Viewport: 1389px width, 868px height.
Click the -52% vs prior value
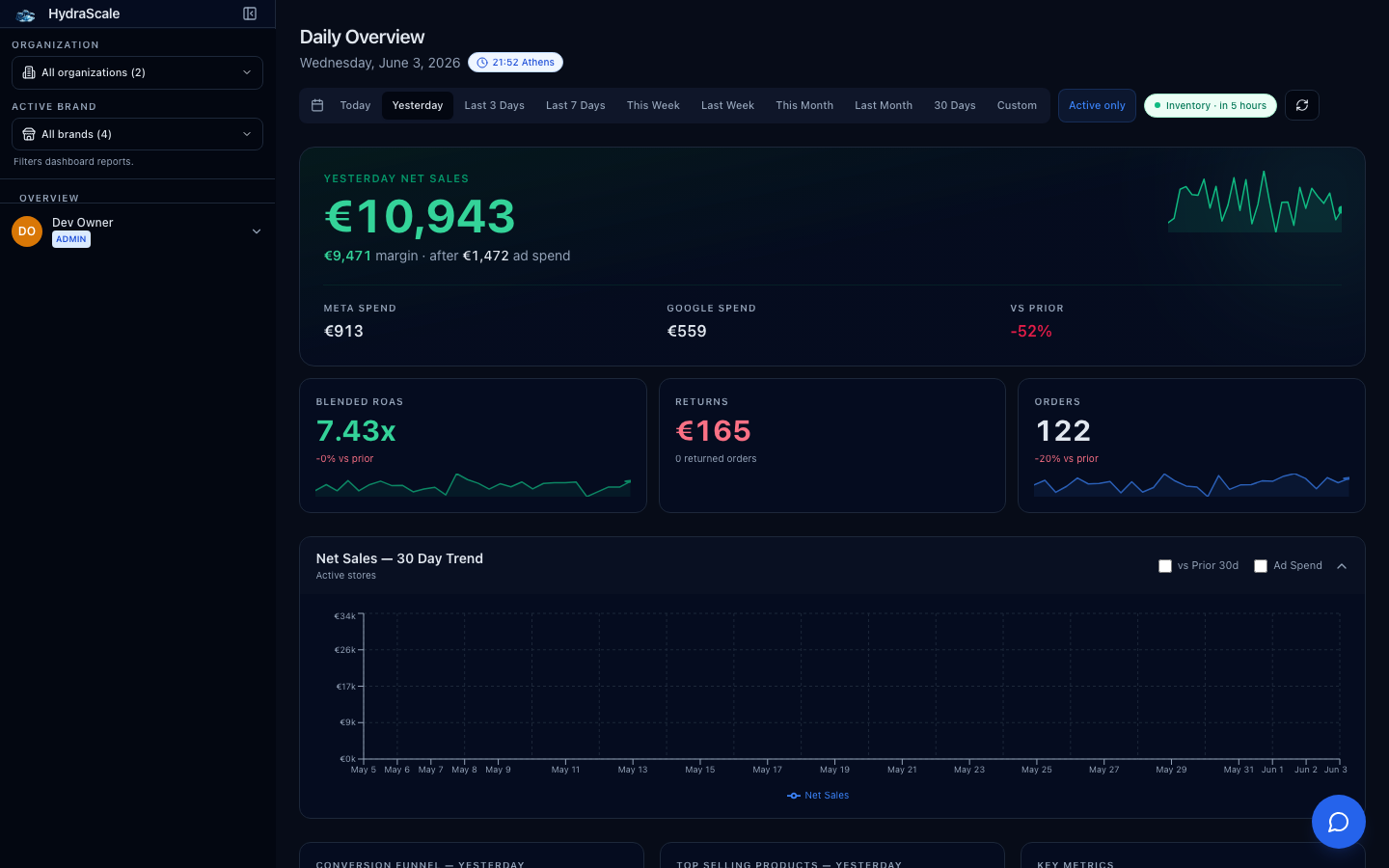1031,331
